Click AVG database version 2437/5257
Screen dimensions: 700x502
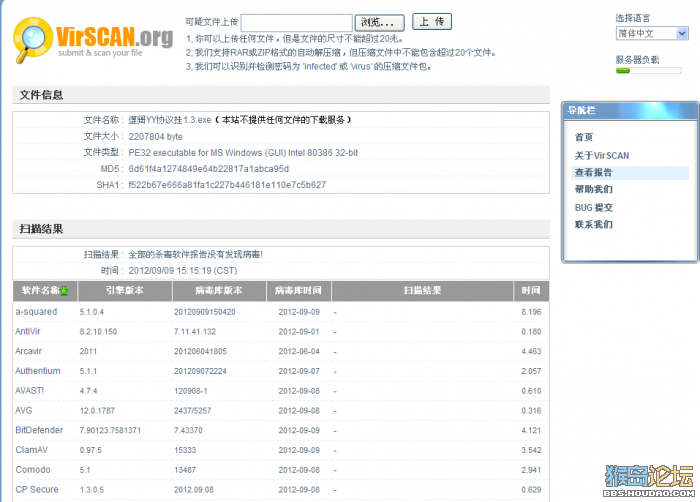192,411
